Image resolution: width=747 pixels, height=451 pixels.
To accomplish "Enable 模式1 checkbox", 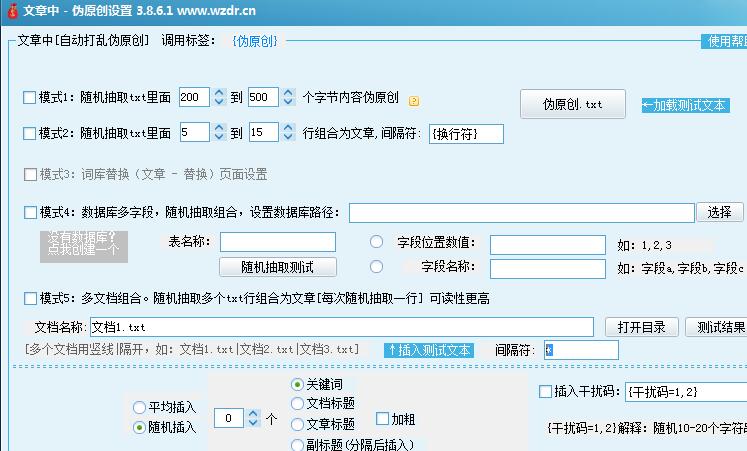I will (x=30, y=98).
